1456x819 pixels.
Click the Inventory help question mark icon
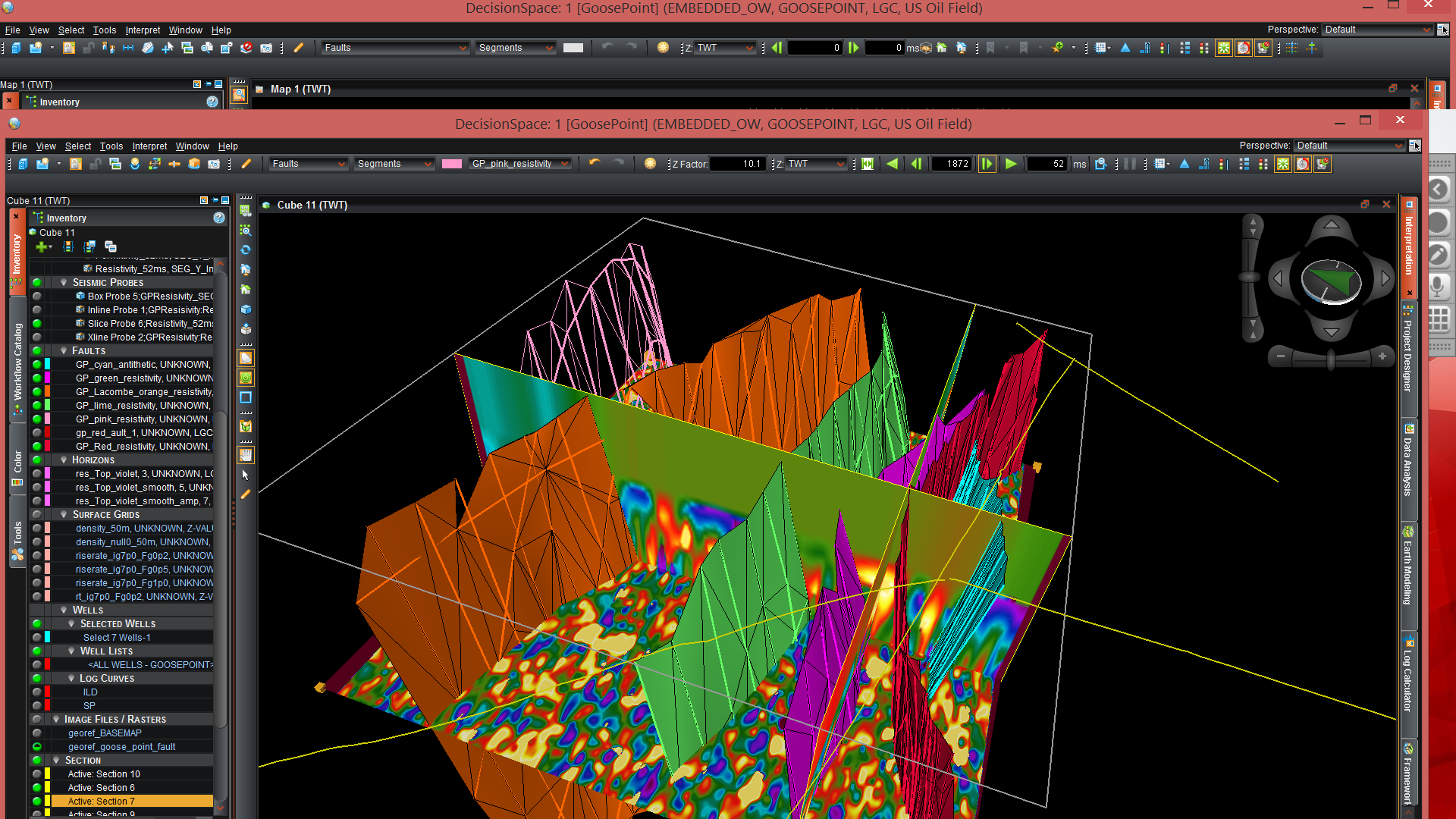(219, 218)
